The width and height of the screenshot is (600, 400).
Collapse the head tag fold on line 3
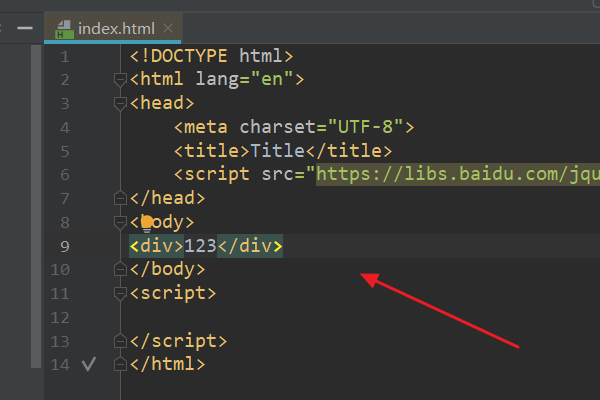[x=120, y=103]
